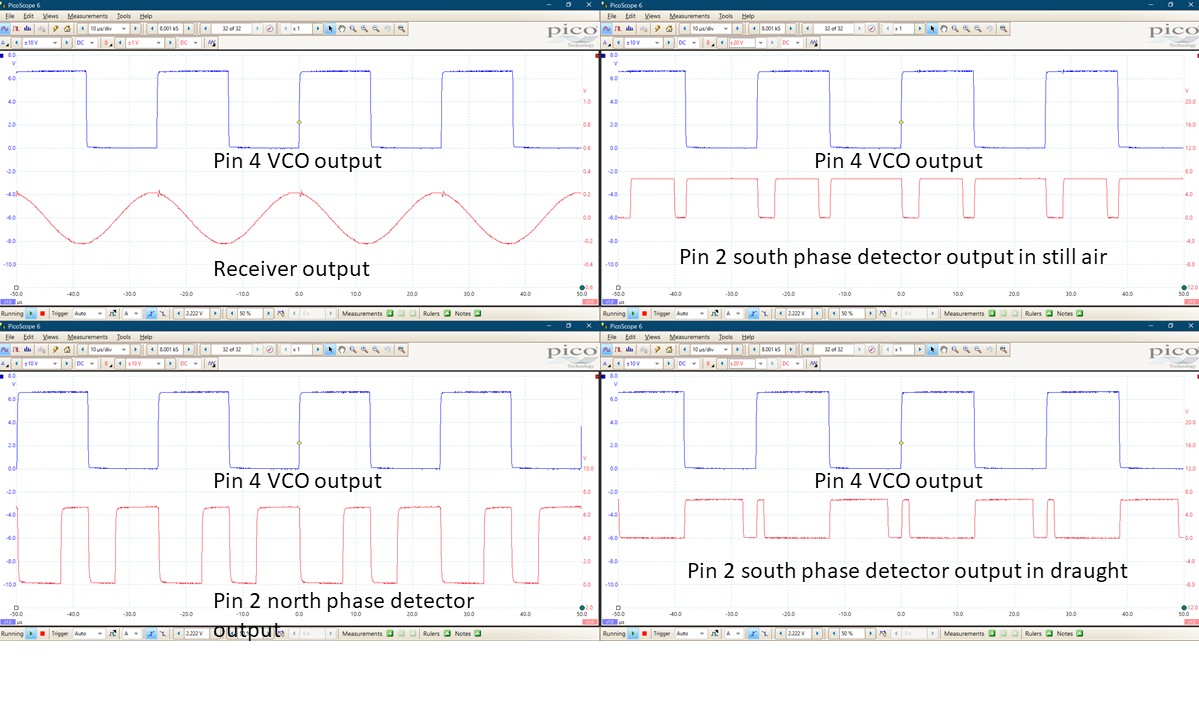The width and height of the screenshot is (1199, 710).
Task: Select the normal selection pointer tool
Action: (330, 28)
